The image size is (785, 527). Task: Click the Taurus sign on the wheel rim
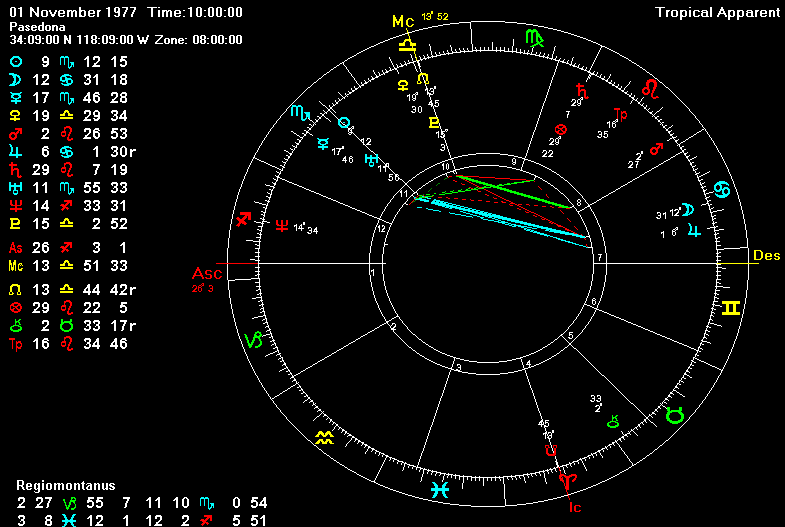point(675,415)
